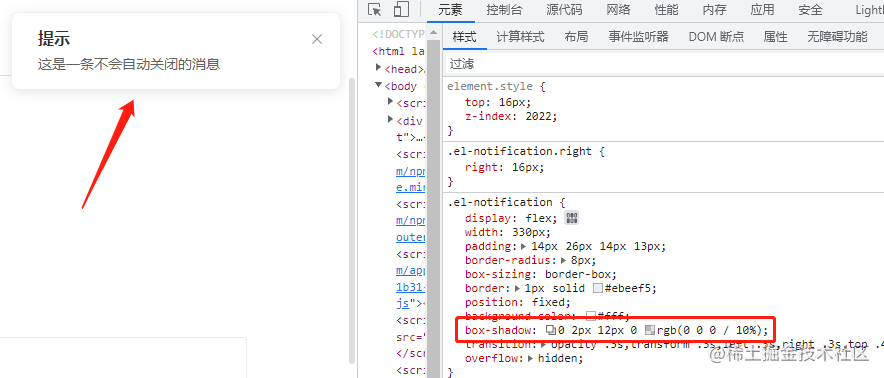Select the 无障碍功能 sub-tab

837,37
